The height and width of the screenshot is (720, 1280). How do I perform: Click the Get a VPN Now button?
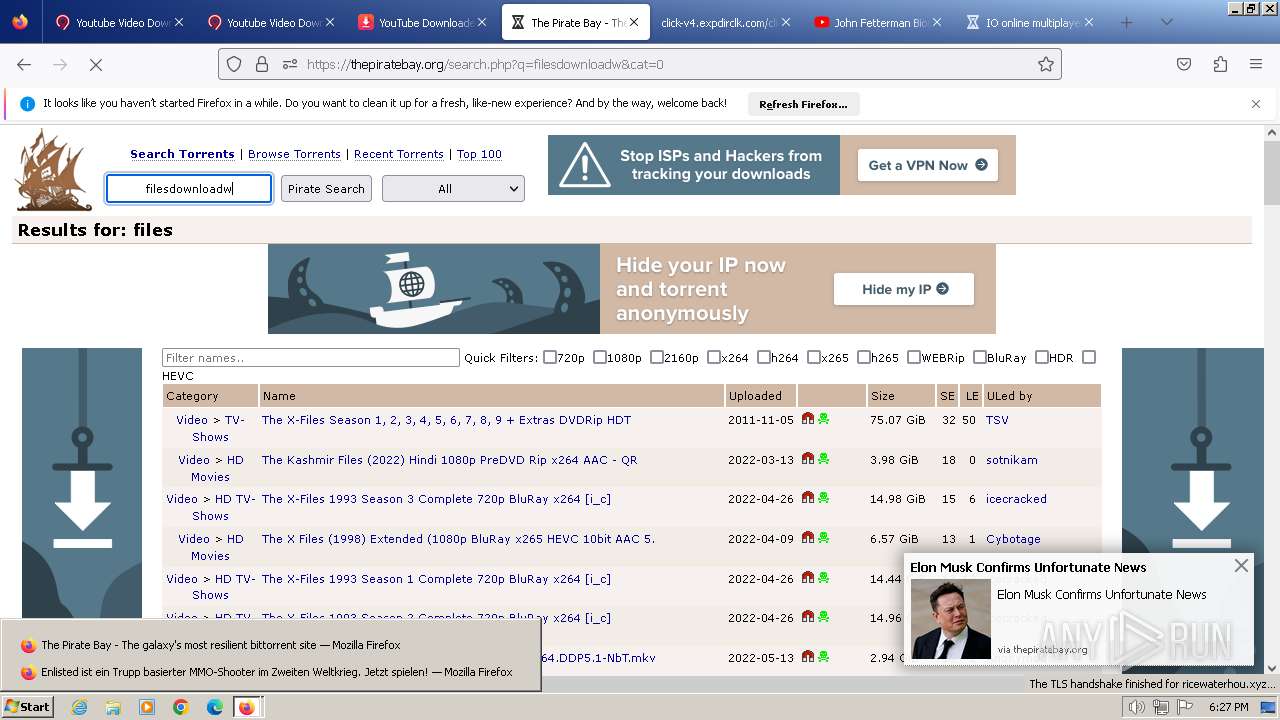927,165
